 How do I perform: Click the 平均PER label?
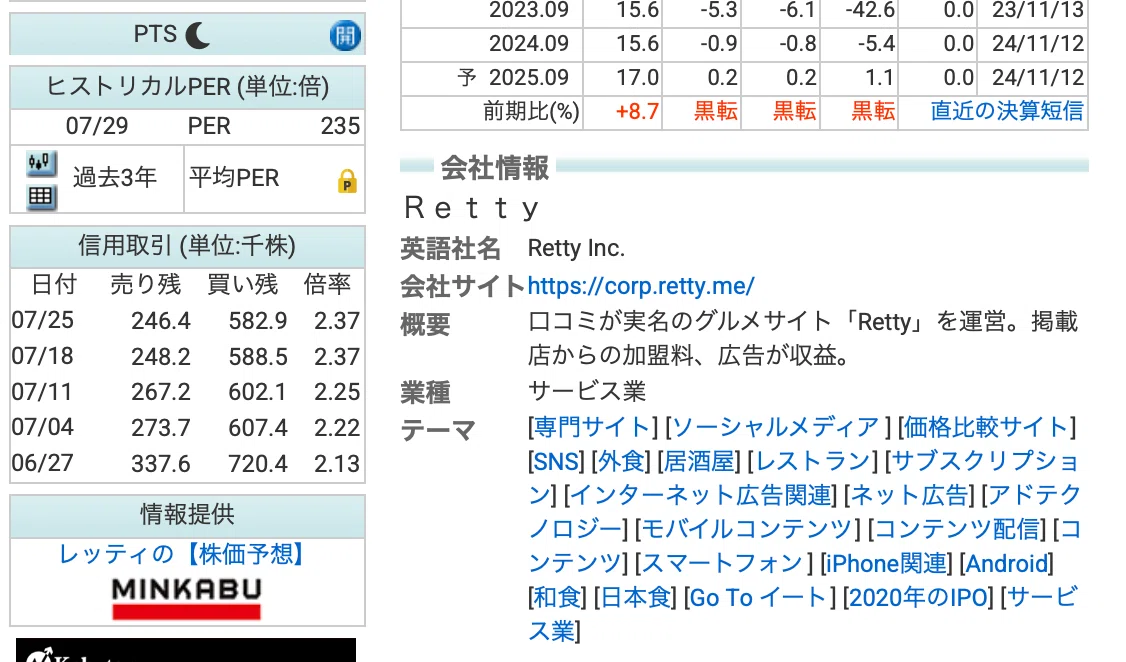[x=234, y=177]
